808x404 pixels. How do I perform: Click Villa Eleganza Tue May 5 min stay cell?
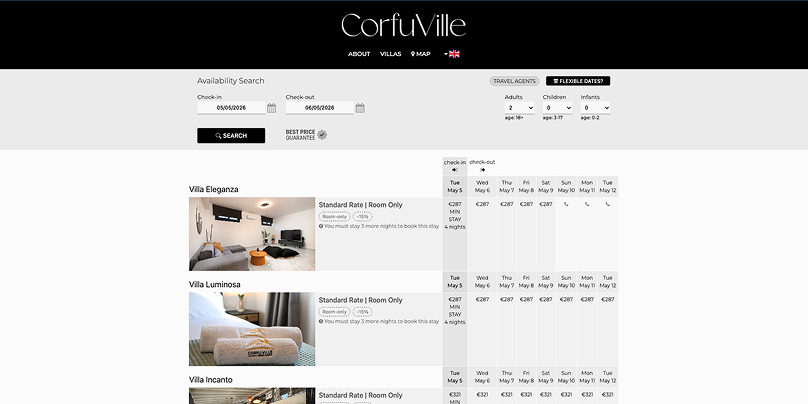(x=454, y=234)
